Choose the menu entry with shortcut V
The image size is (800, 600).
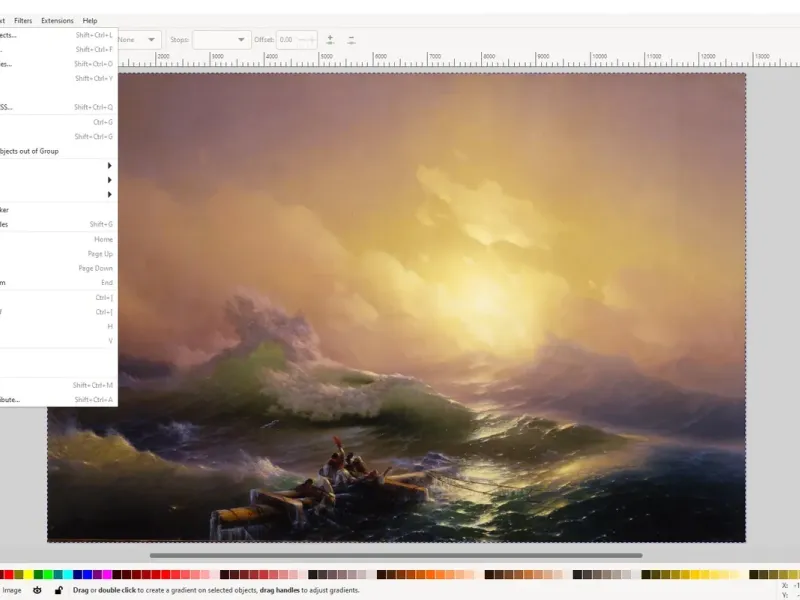58,341
